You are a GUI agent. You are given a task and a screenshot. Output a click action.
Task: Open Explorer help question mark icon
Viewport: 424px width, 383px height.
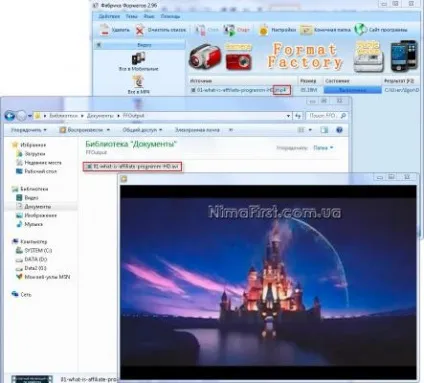click(x=339, y=130)
